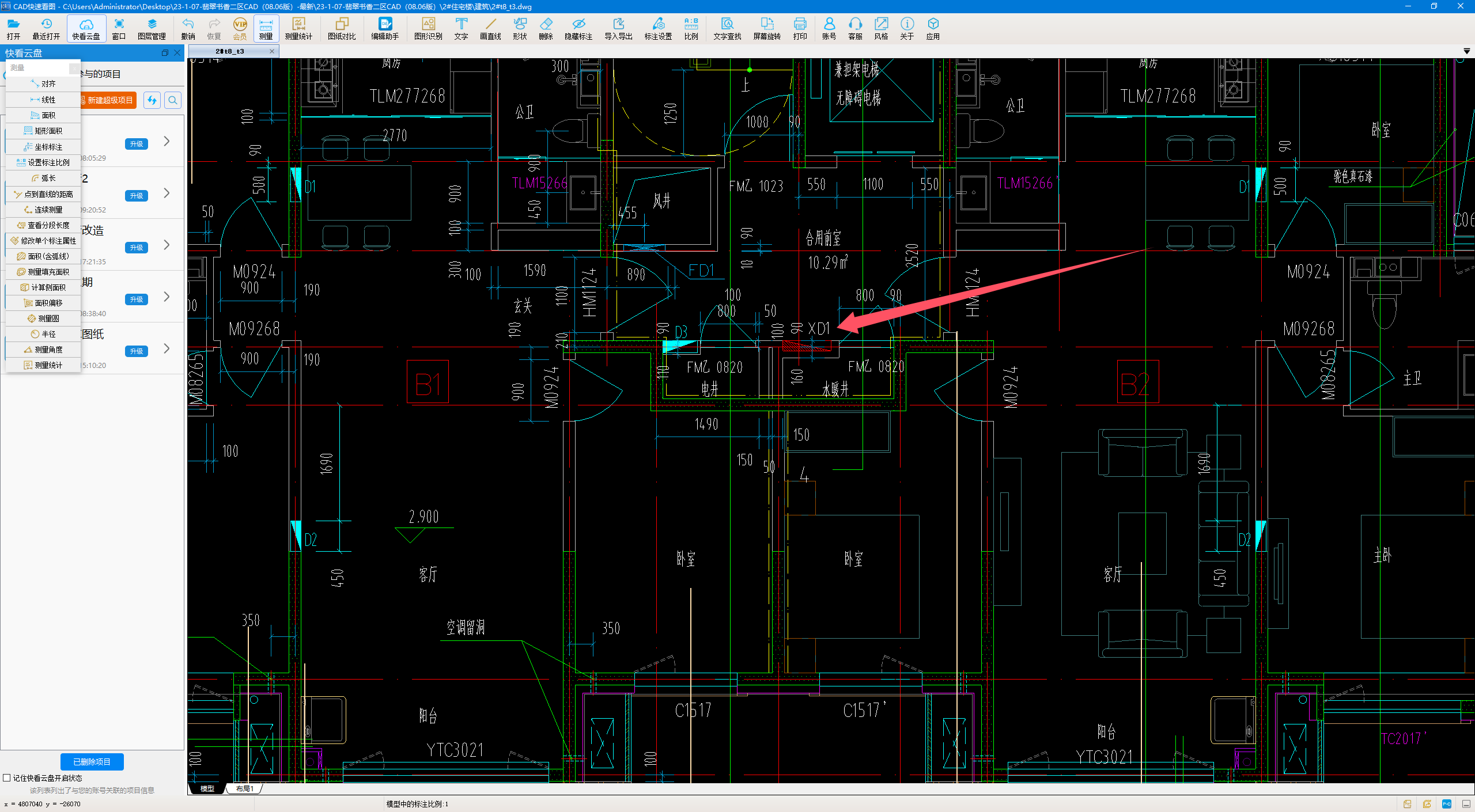Select the 画直线 draw line tool
The image size is (1475, 812).
click(x=490, y=28)
